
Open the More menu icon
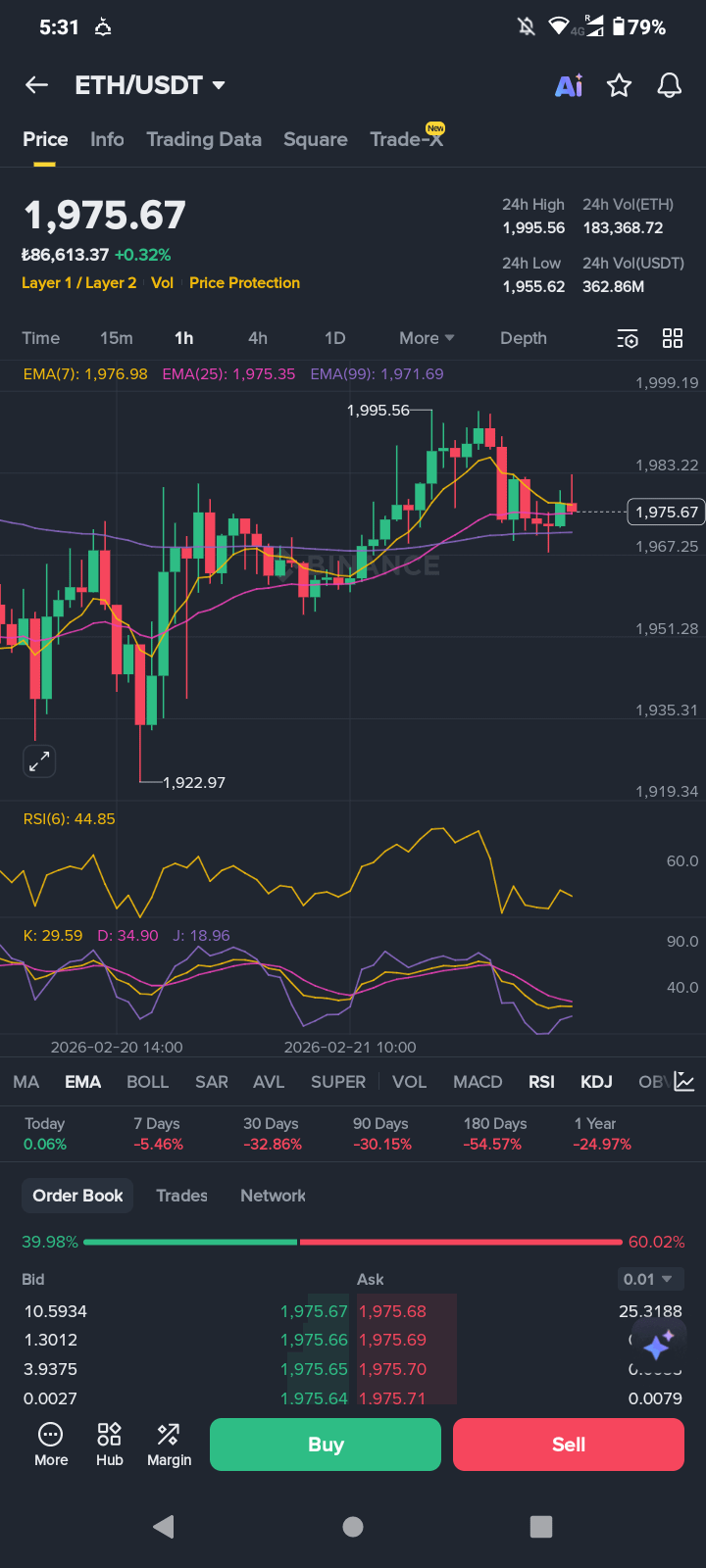coord(51,1445)
